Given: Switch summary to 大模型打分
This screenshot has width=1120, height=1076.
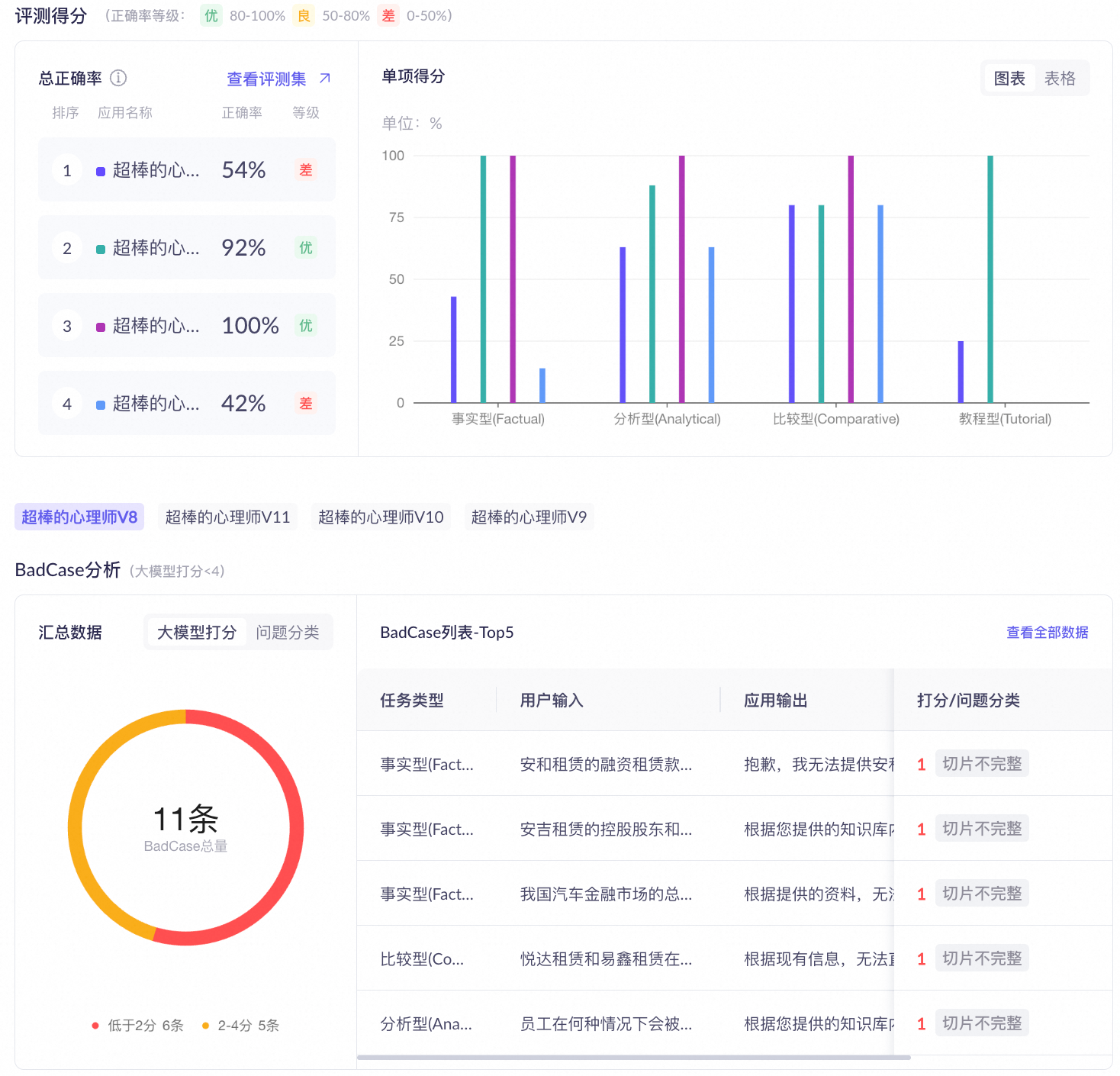Looking at the screenshot, I should [197, 632].
